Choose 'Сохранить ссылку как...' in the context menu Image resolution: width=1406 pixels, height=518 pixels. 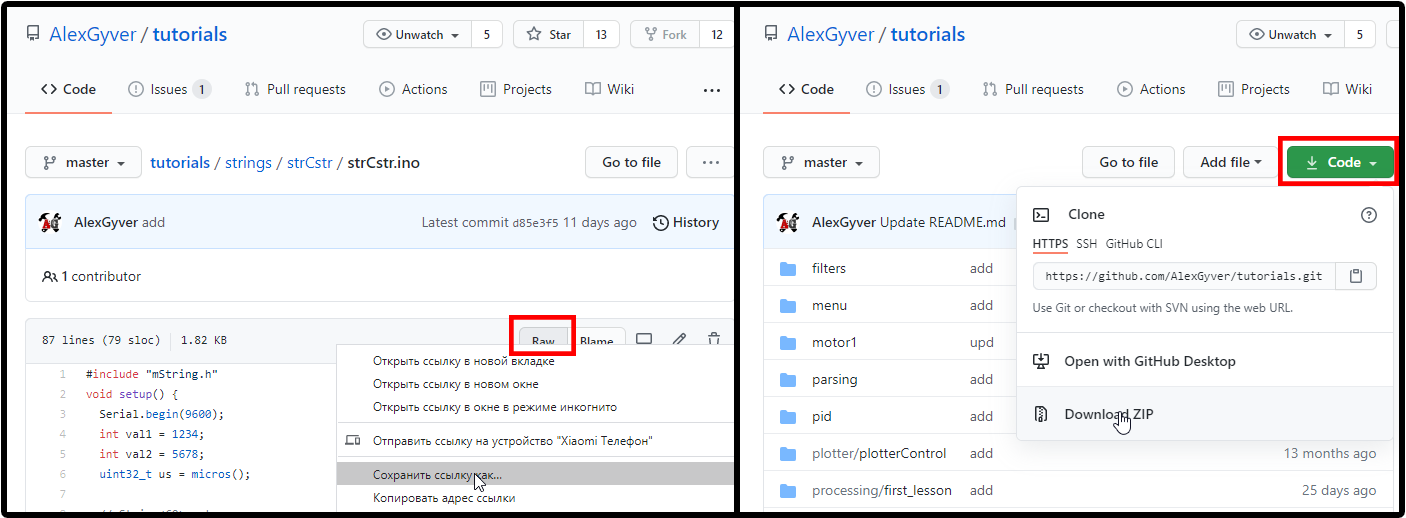535,474
